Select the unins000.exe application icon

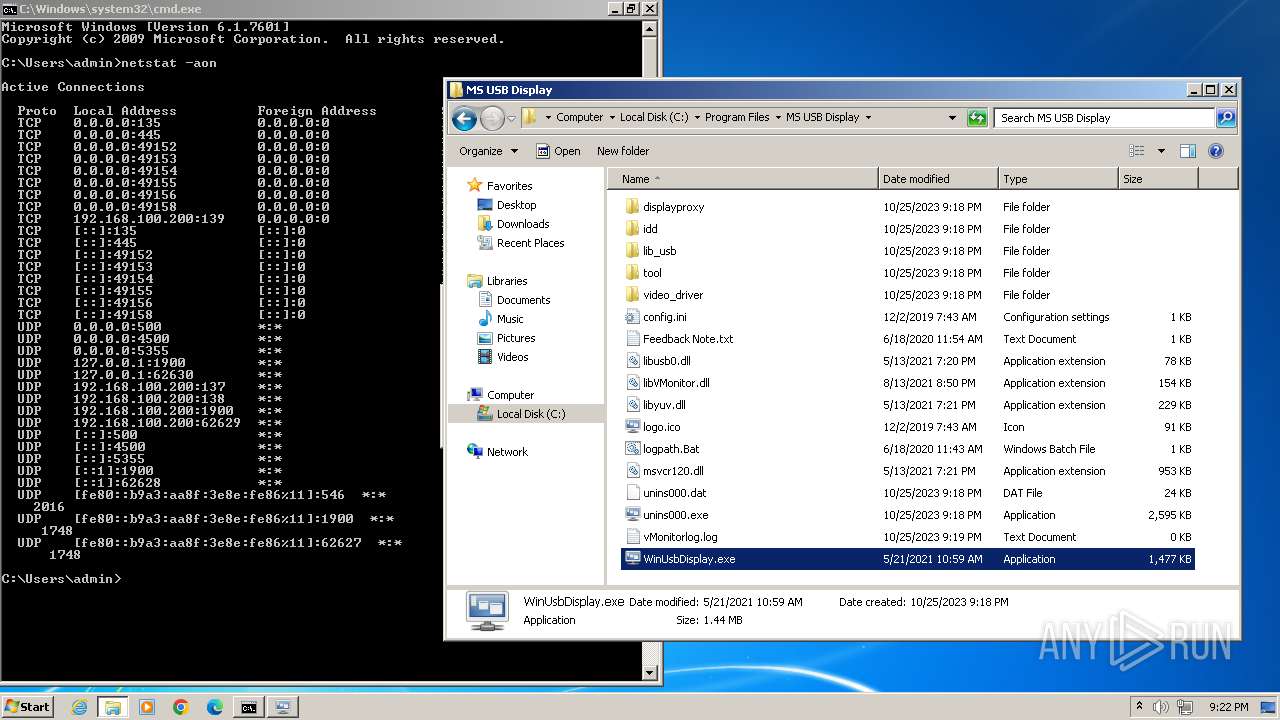pyautogui.click(x=632, y=515)
